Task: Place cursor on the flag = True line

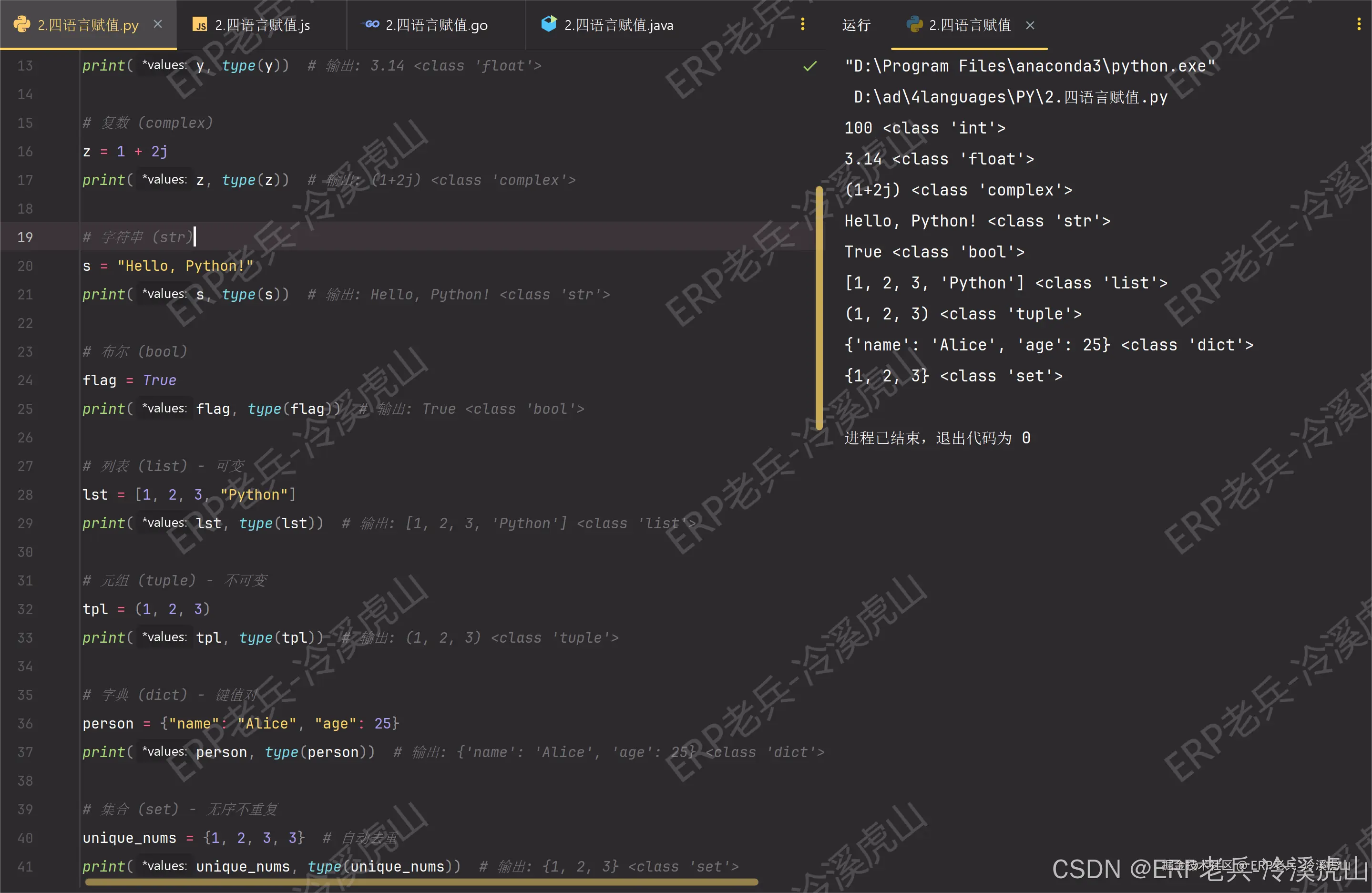Action: pyautogui.click(x=131, y=380)
